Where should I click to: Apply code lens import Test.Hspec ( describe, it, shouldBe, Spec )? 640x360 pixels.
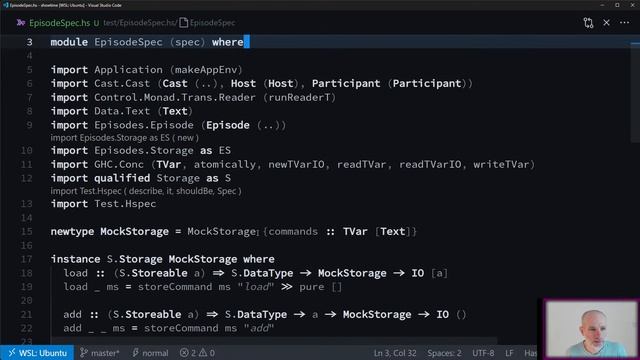[x=146, y=191]
